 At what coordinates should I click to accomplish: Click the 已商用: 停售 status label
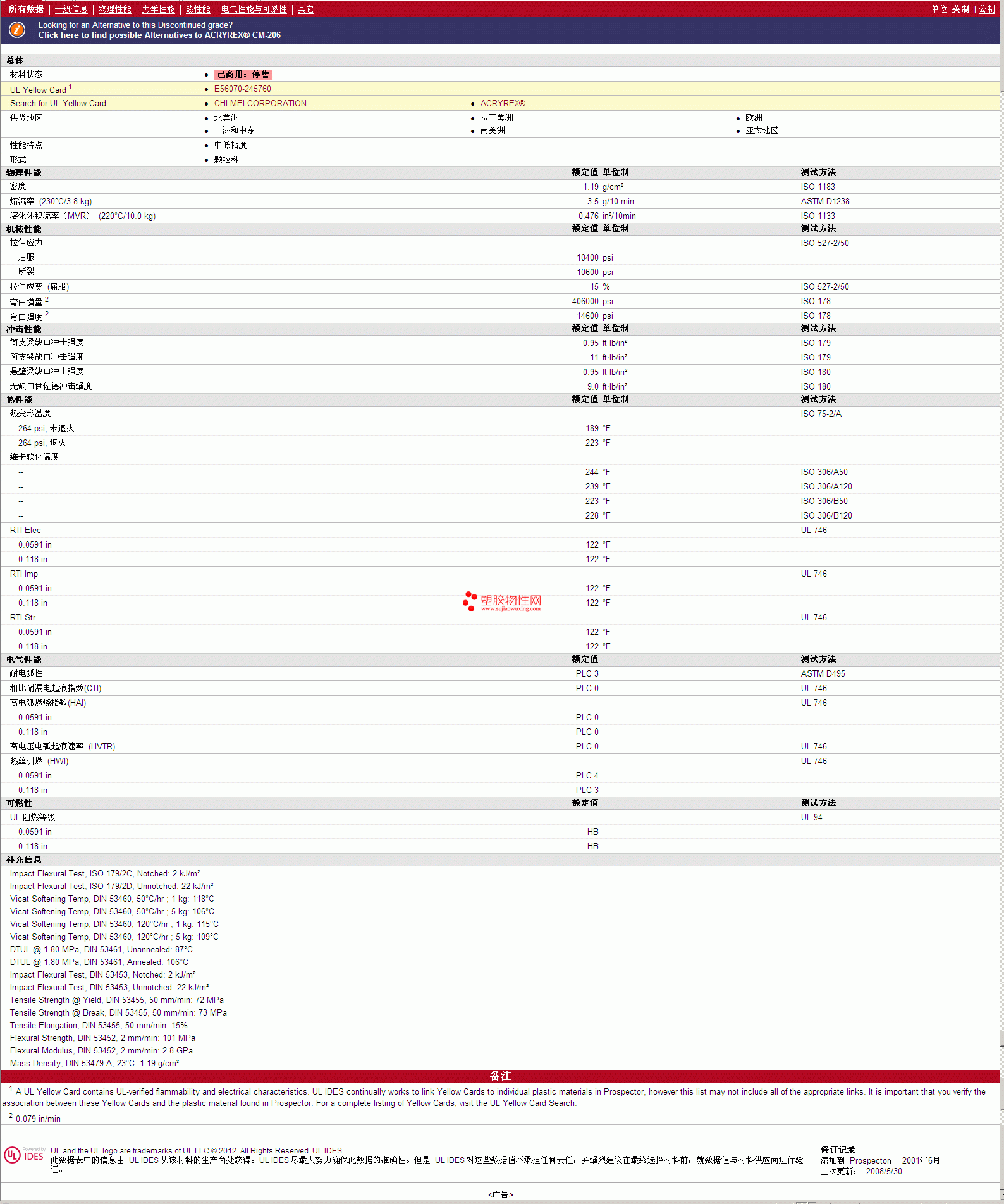(x=243, y=74)
